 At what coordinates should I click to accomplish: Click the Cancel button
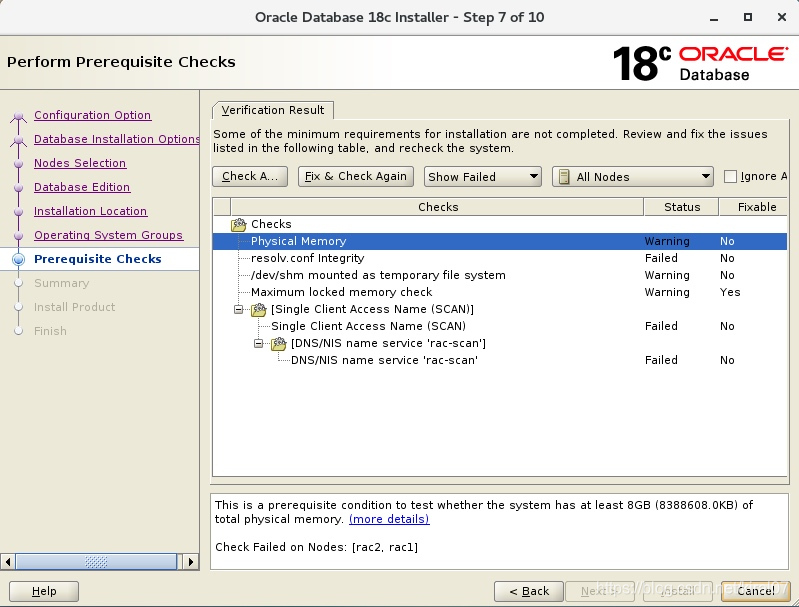[x=756, y=591]
